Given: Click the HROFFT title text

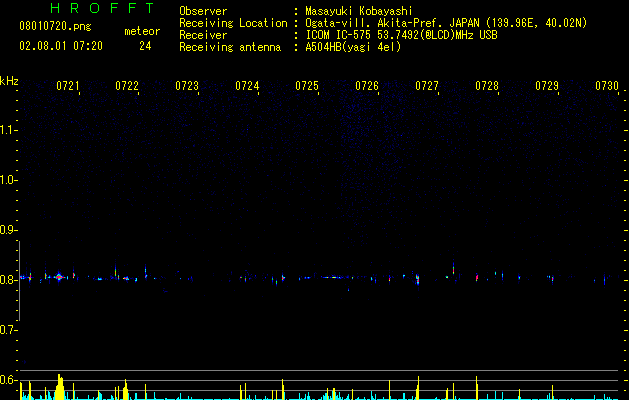Looking at the screenshot, I should [x=103, y=8].
